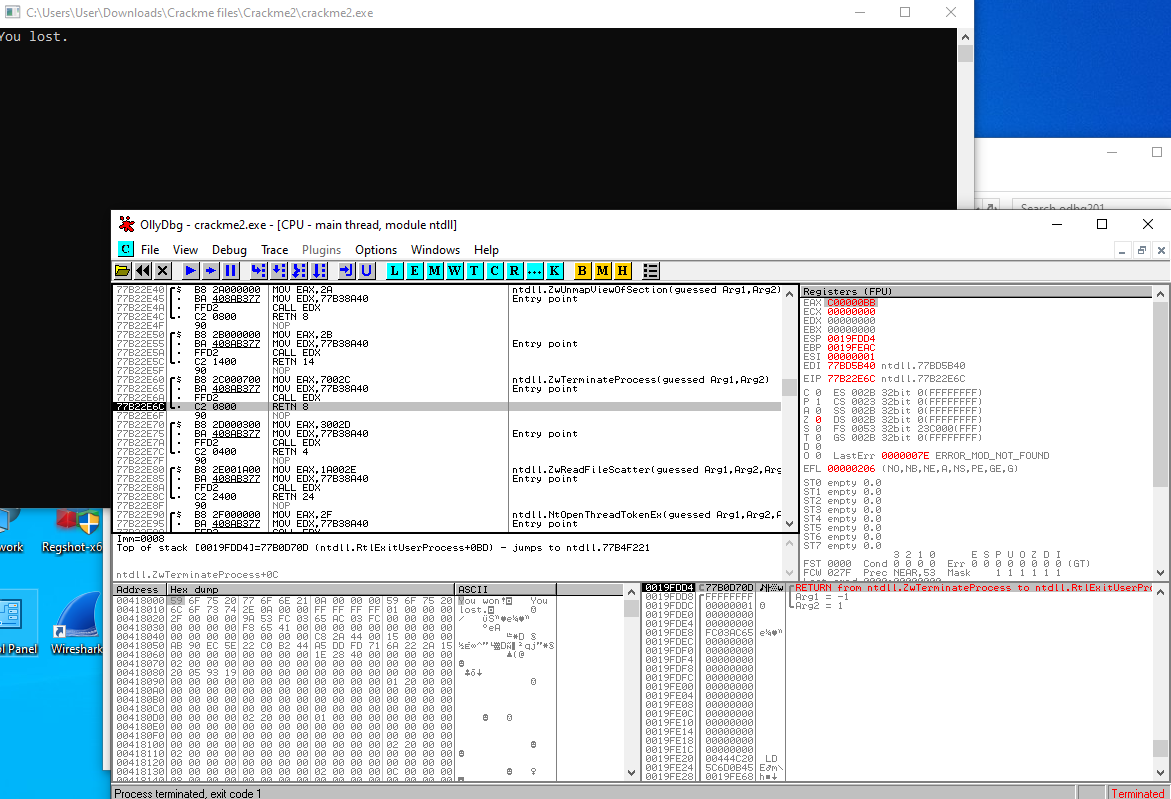Show Call stack with K button

click(x=554, y=271)
